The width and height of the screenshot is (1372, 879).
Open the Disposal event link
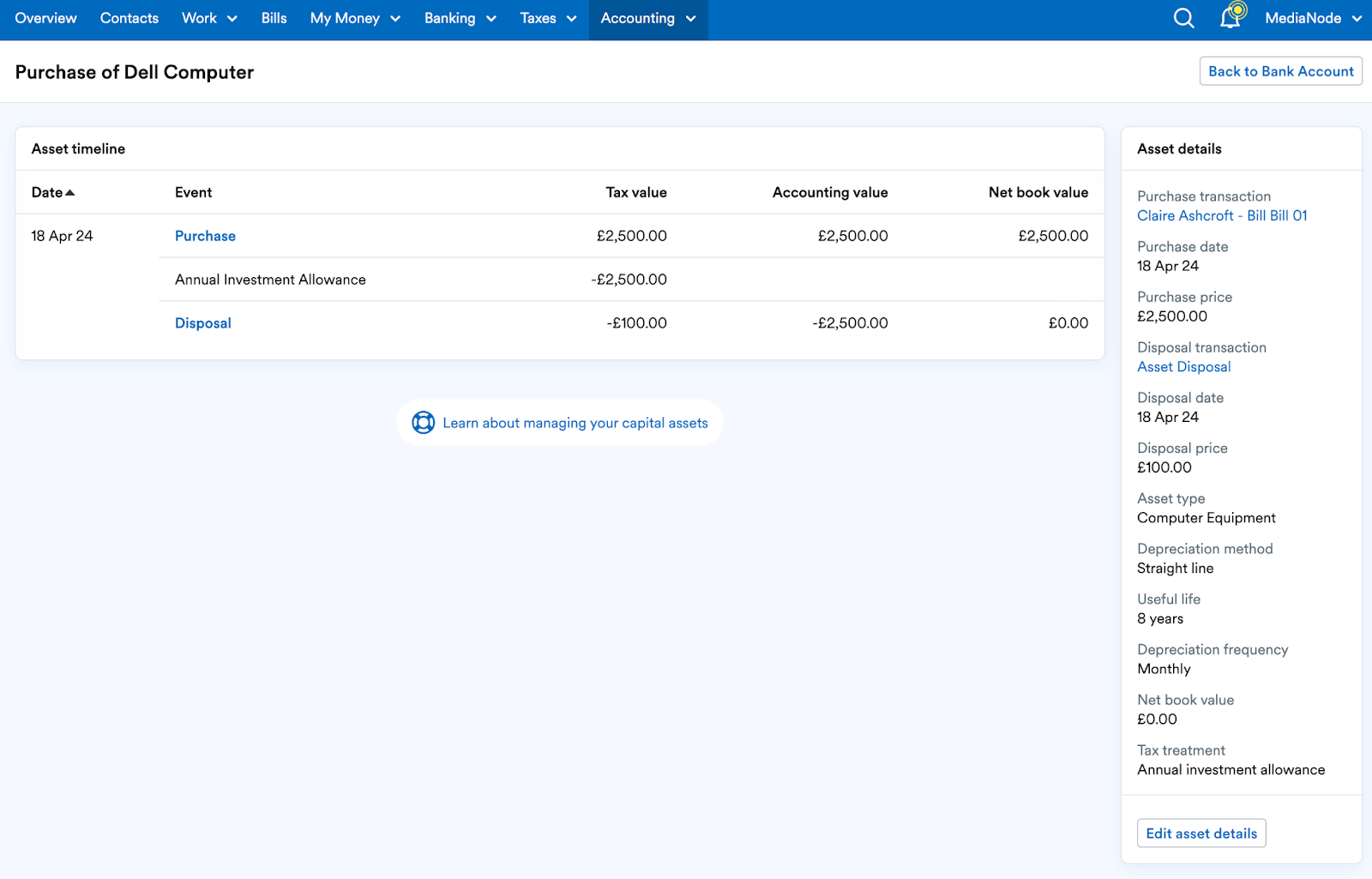(203, 323)
